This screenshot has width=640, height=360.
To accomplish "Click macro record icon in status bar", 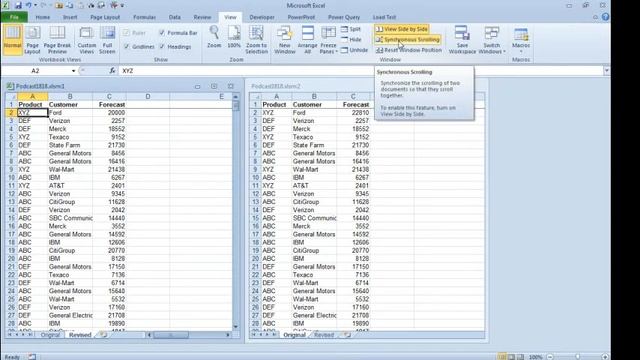I will (x=32, y=357).
